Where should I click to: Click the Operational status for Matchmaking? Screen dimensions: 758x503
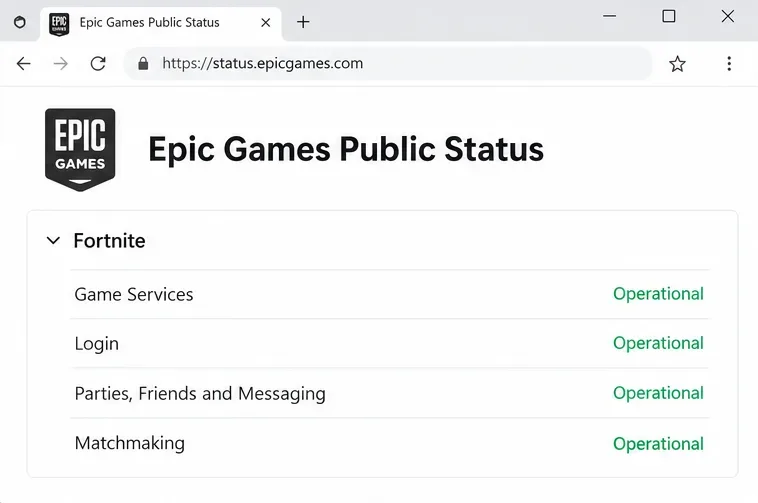coord(658,444)
